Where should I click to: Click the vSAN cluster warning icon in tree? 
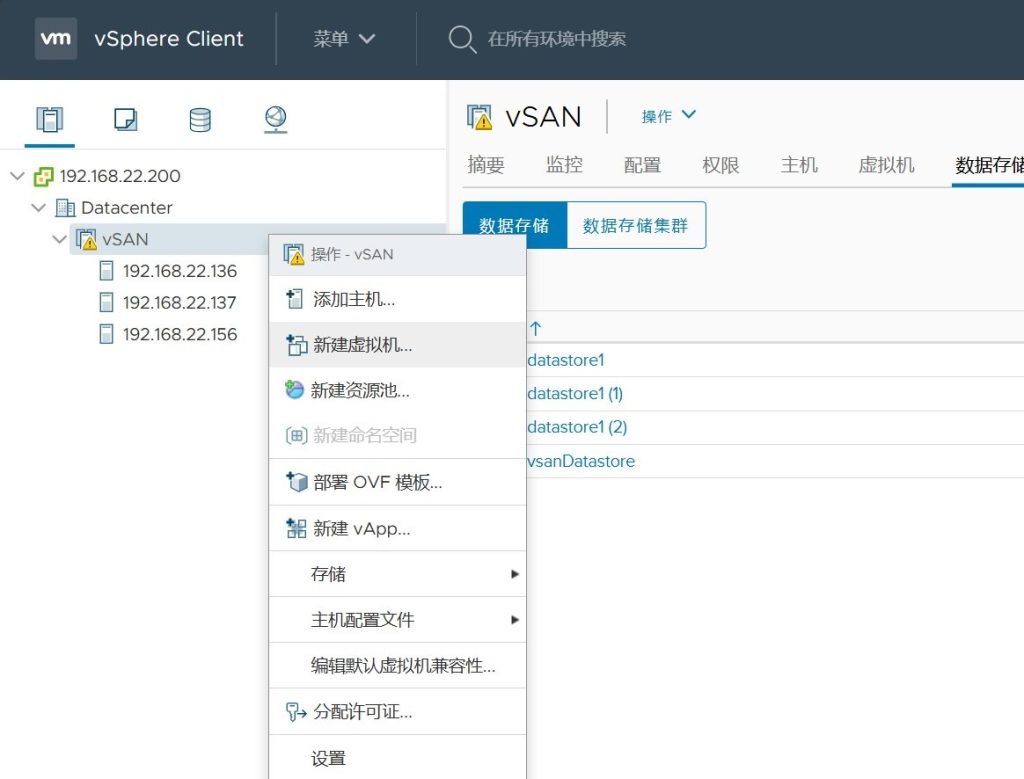pos(86,239)
